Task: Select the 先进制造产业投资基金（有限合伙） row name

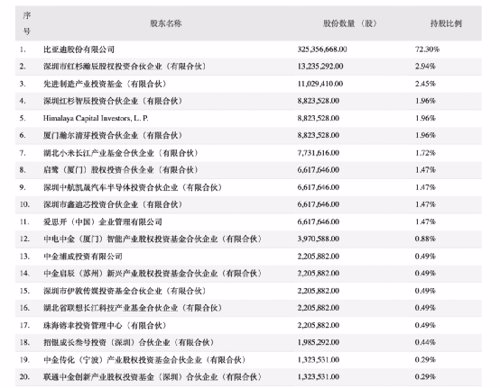Action: pos(105,84)
